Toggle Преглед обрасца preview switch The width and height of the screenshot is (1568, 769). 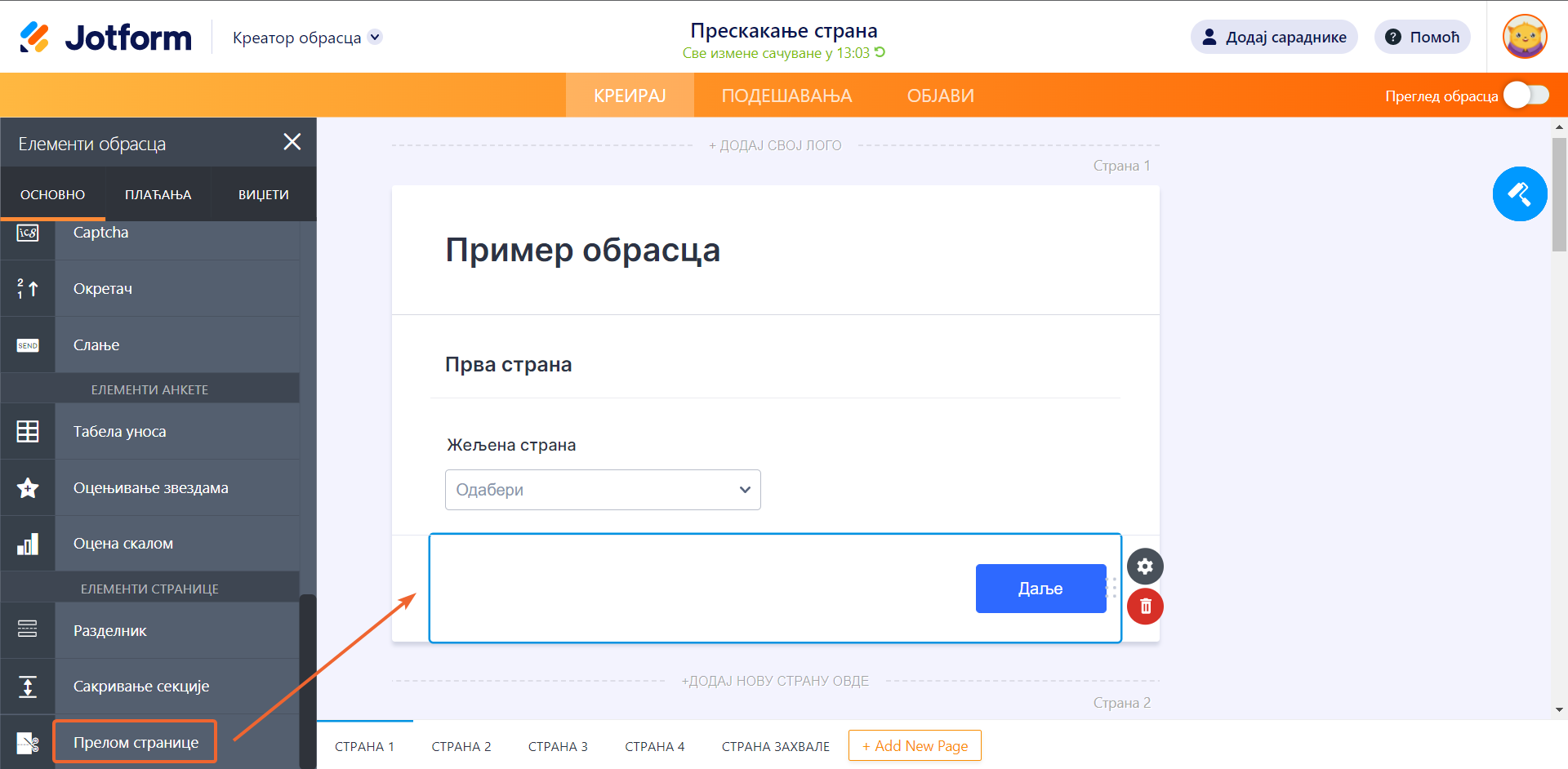pyautogui.click(x=1526, y=95)
